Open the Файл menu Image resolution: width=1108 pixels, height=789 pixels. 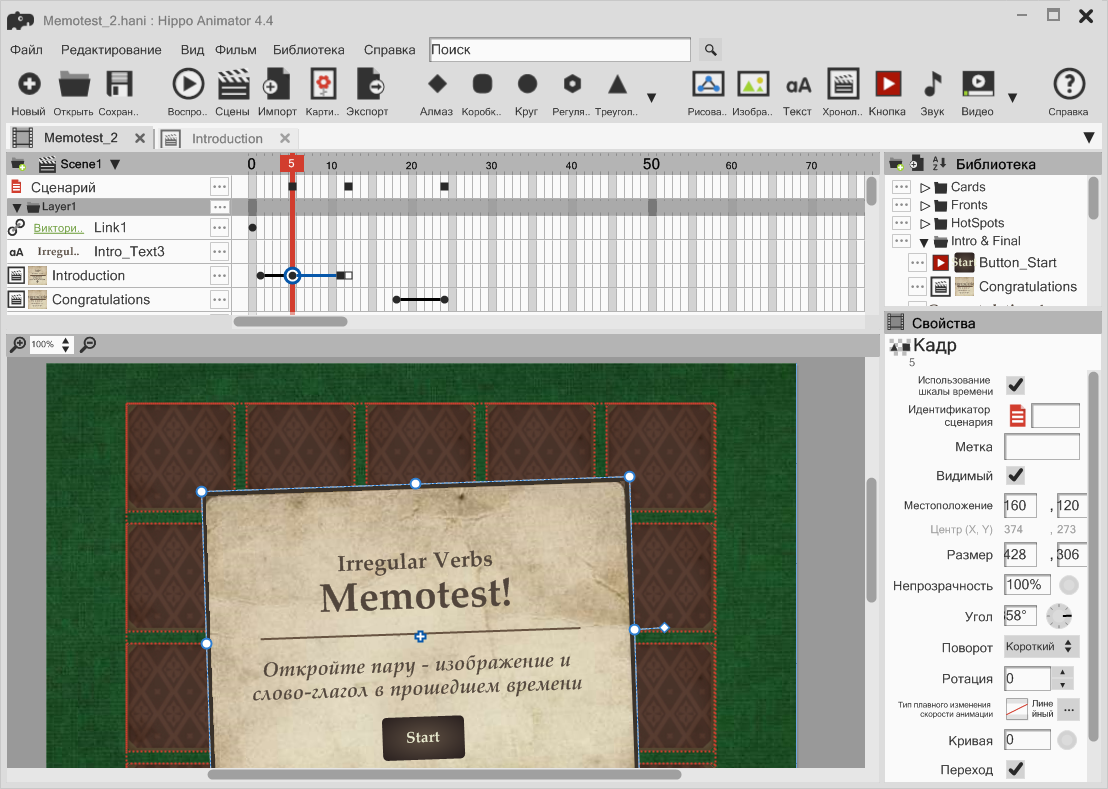(x=26, y=49)
